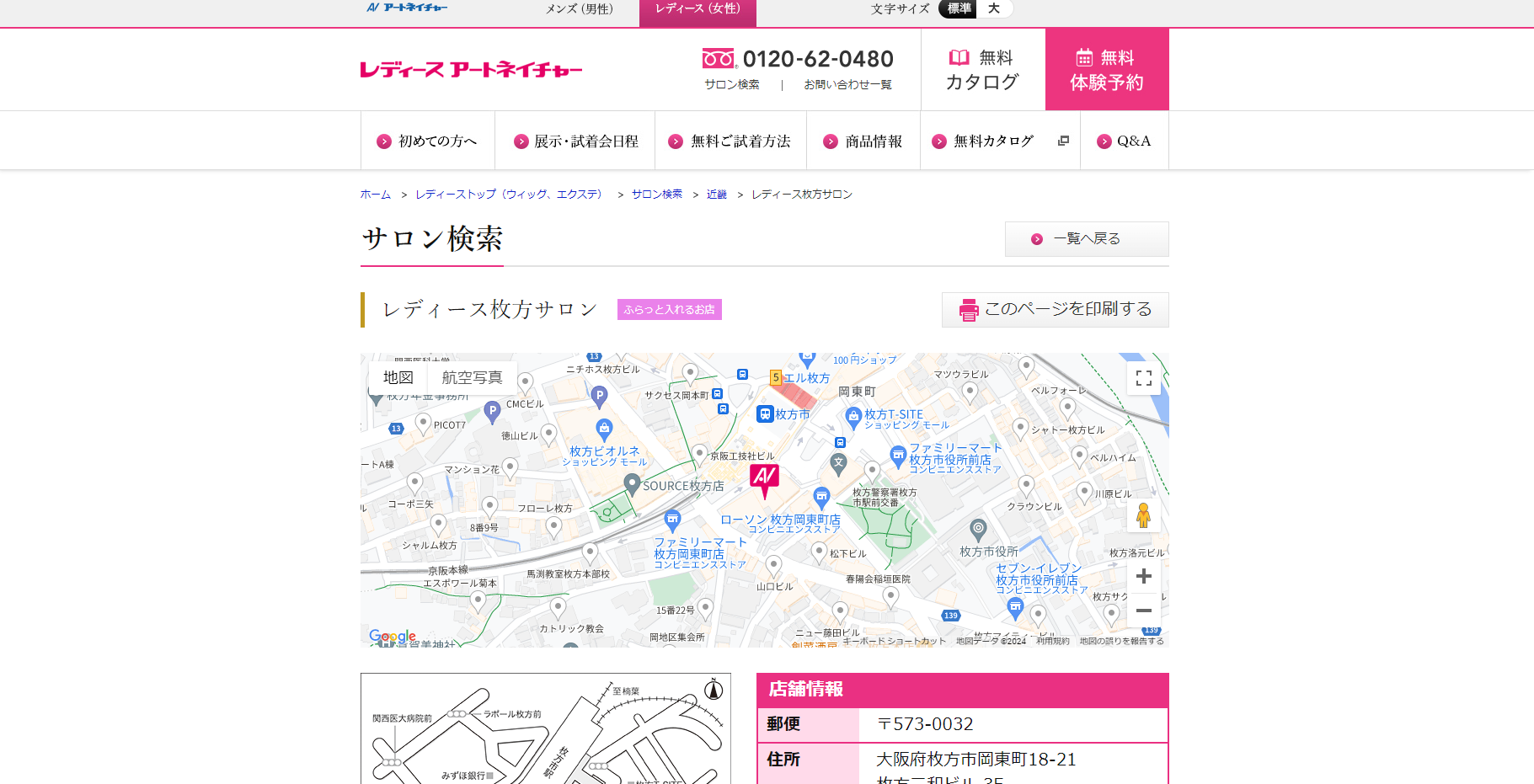Open the 無料カタログ book button

tap(982, 69)
